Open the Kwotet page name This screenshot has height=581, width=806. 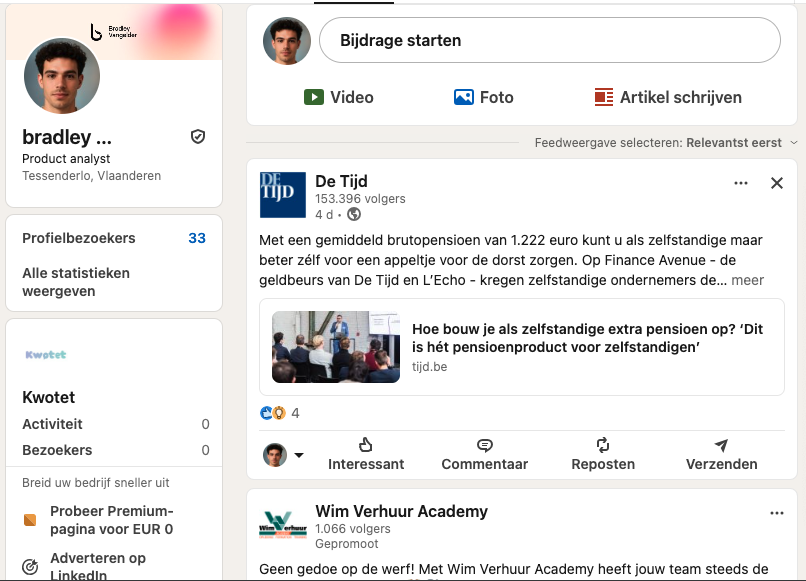point(48,397)
